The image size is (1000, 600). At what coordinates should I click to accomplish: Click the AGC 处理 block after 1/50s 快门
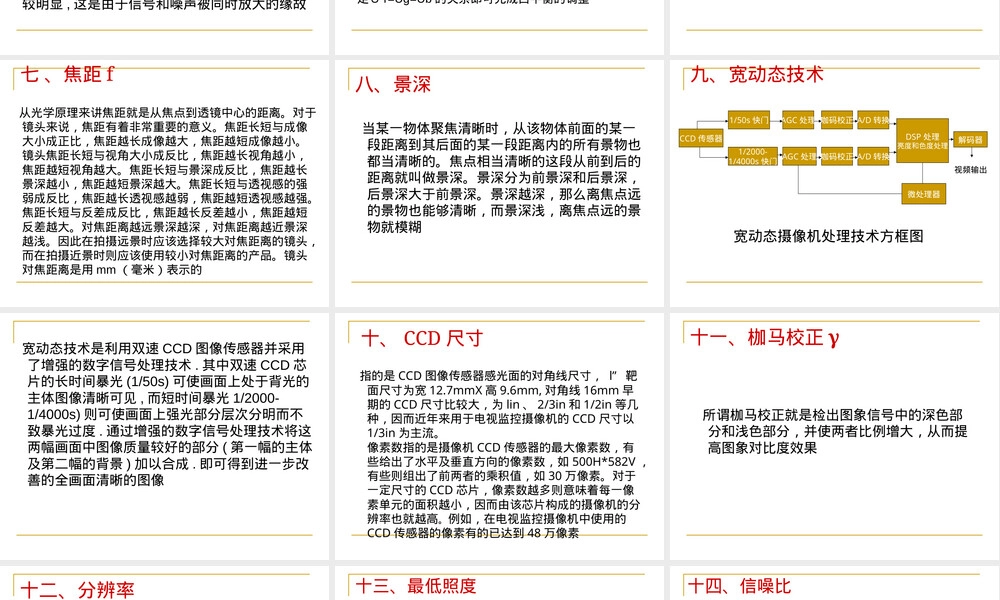pyautogui.click(x=798, y=120)
